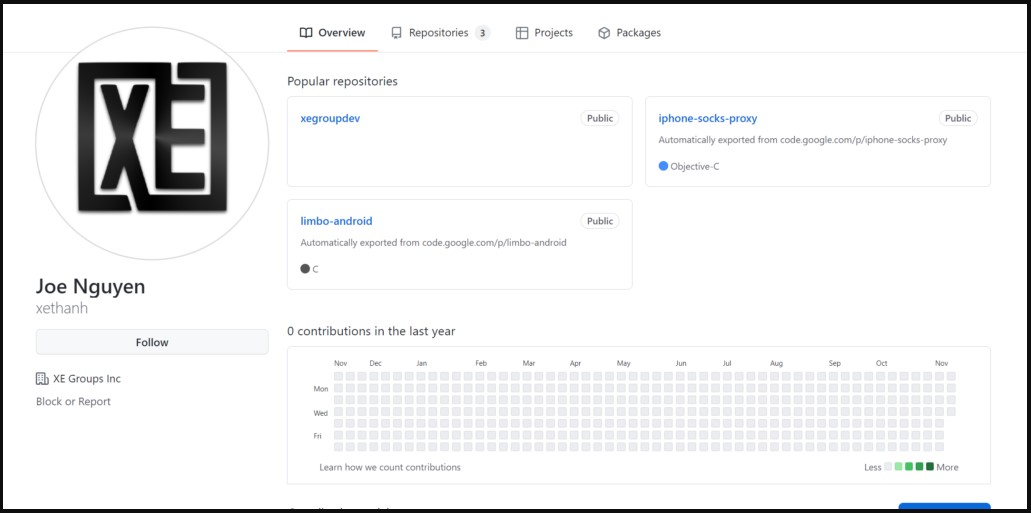Click the More legend label
Screen dimensions: 1031x513
[947, 467]
